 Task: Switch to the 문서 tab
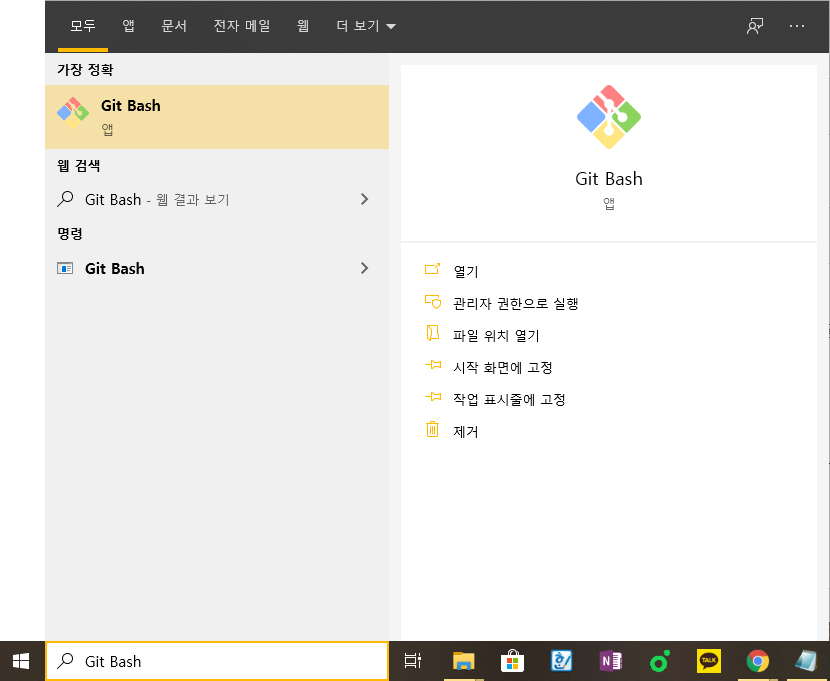tap(174, 26)
